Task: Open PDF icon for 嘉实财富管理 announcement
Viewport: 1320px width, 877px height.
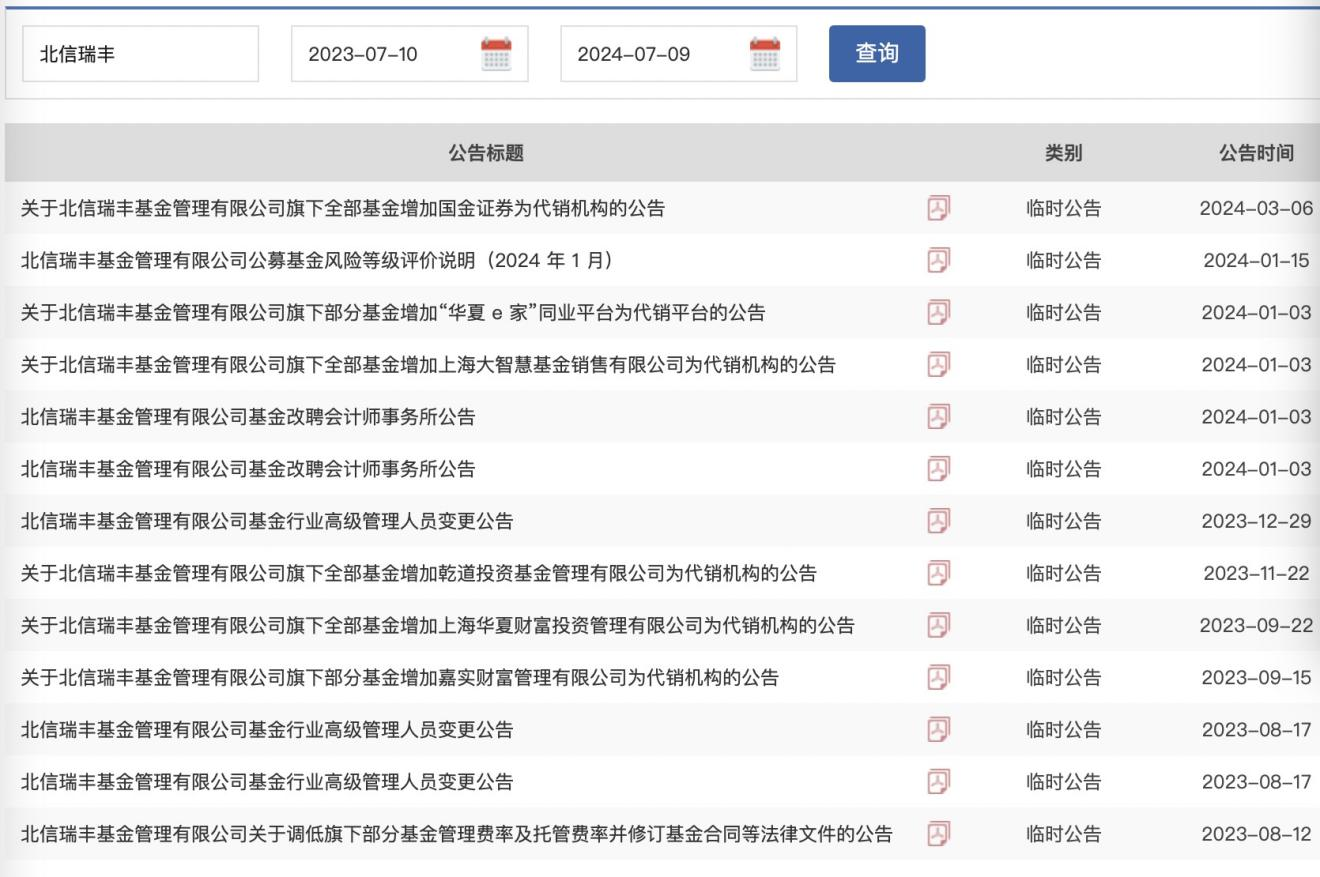Action: click(x=938, y=677)
